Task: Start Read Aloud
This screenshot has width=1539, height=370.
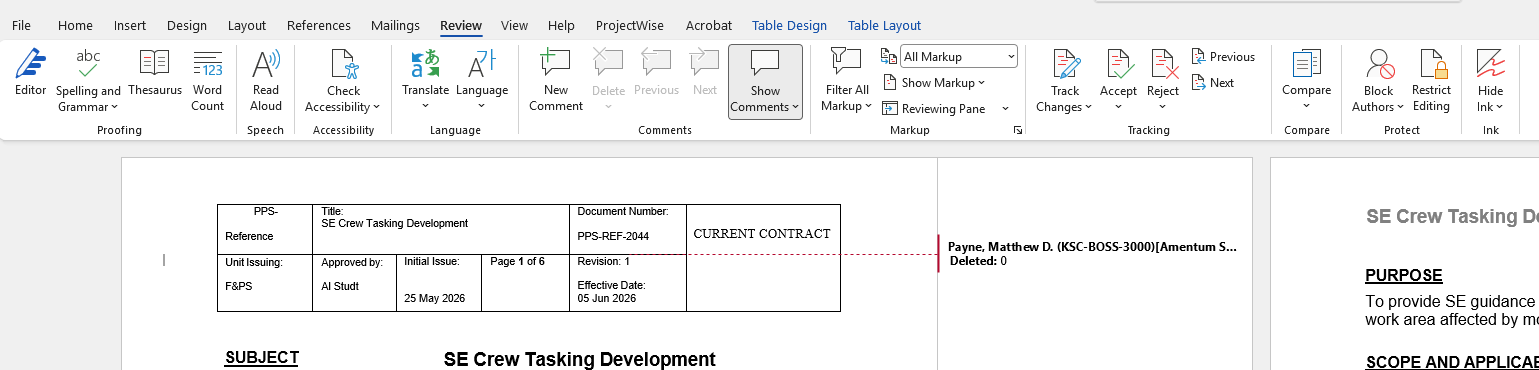Action: 266,80
